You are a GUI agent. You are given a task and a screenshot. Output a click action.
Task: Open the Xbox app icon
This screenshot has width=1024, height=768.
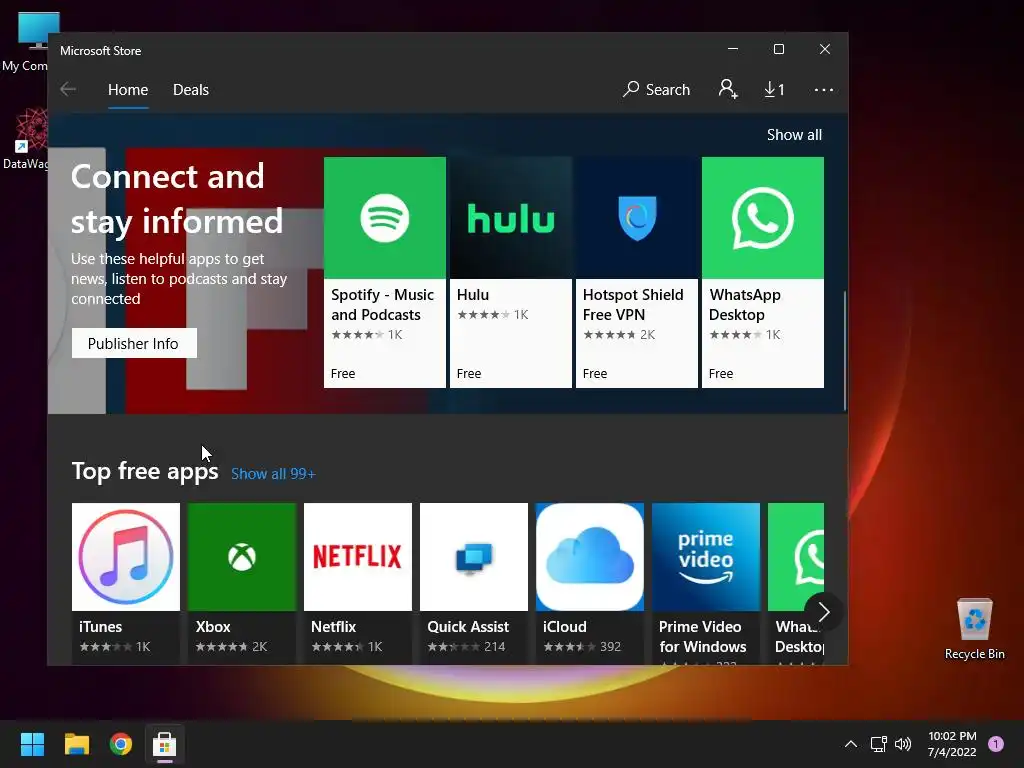[242, 557]
